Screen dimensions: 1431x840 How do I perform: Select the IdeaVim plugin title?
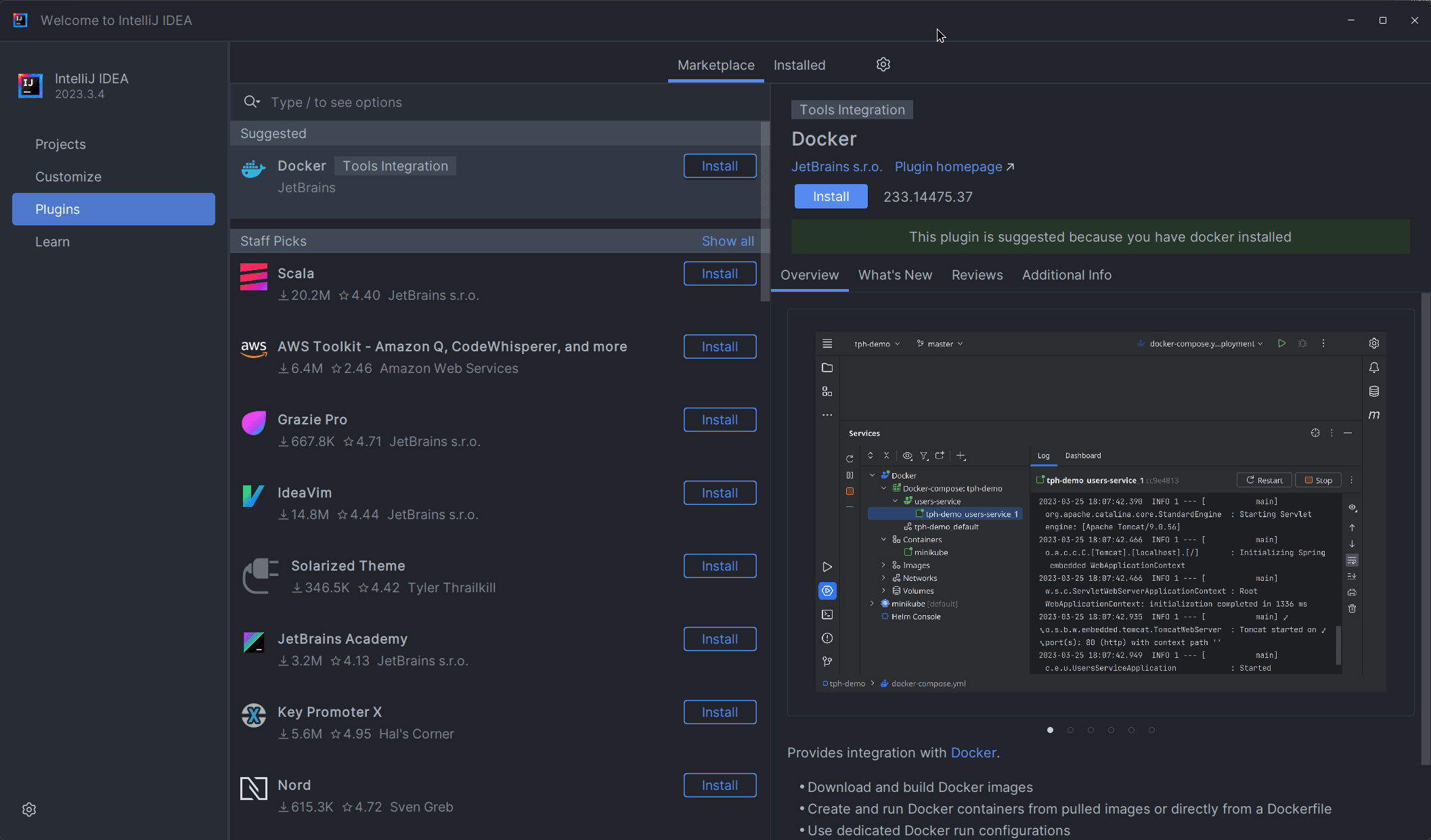(305, 493)
